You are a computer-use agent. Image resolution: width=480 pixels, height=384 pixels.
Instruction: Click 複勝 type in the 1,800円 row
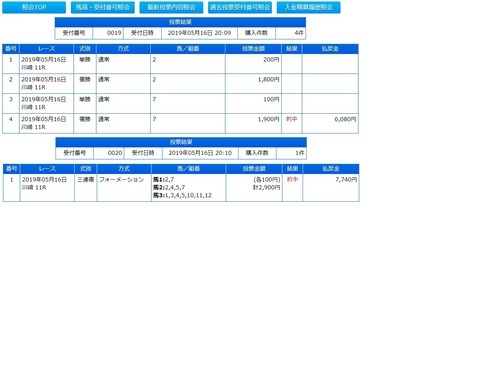(x=85, y=80)
